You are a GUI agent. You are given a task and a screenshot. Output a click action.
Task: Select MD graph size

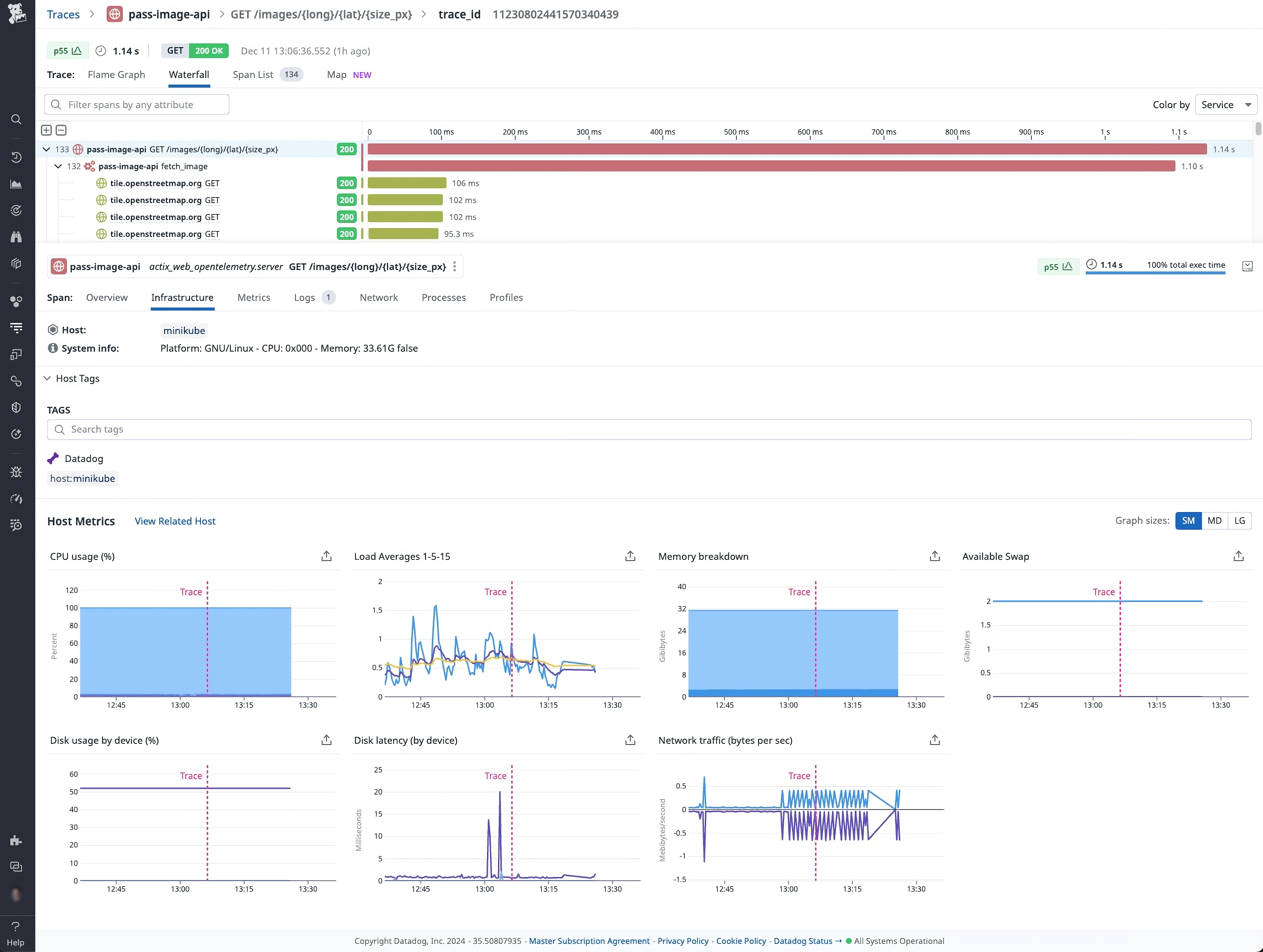[x=1214, y=520]
